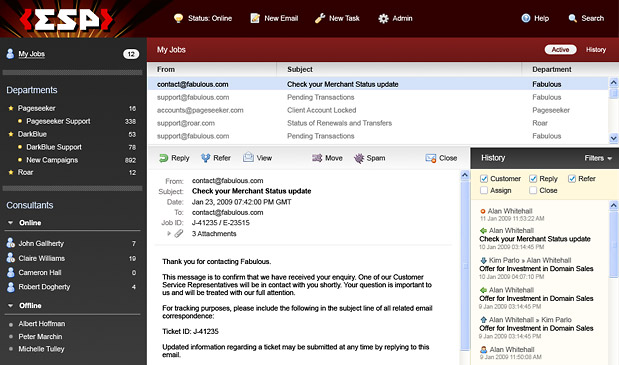Click the Close job envelope icon
The height and width of the screenshot is (365, 619).
[431, 158]
